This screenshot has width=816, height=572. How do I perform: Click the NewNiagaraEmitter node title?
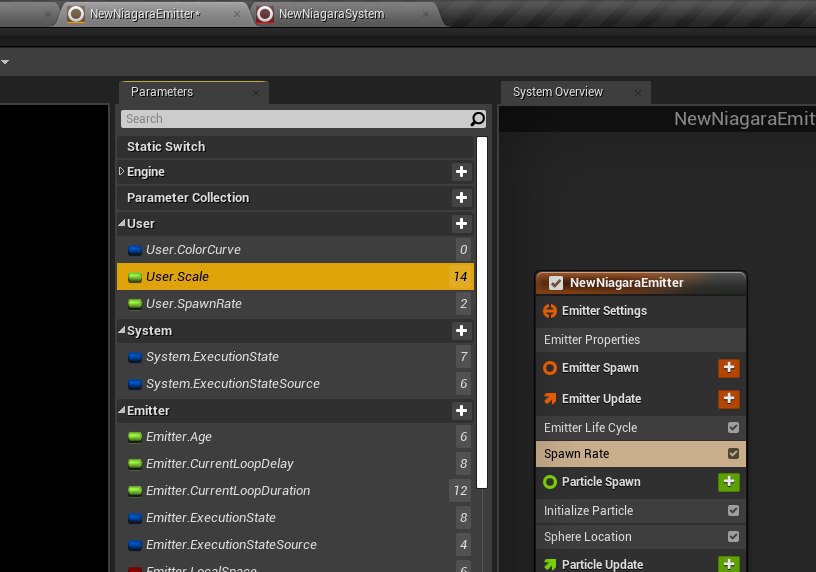(x=627, y=283)
